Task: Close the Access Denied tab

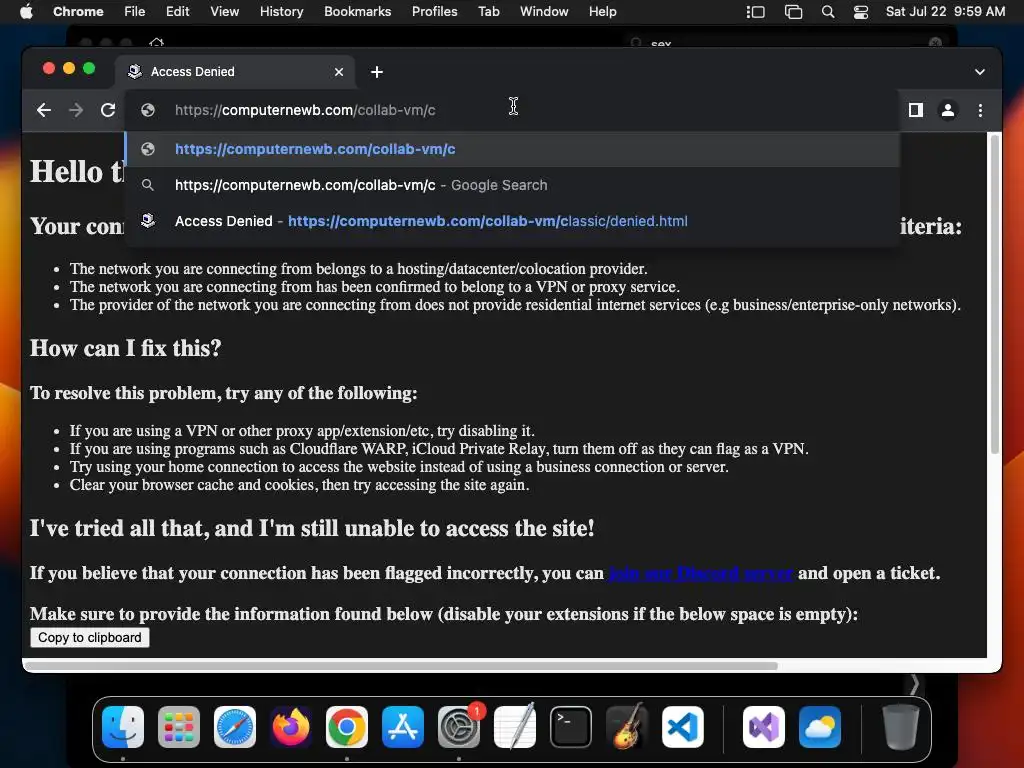Action: (x=339, y=72)
